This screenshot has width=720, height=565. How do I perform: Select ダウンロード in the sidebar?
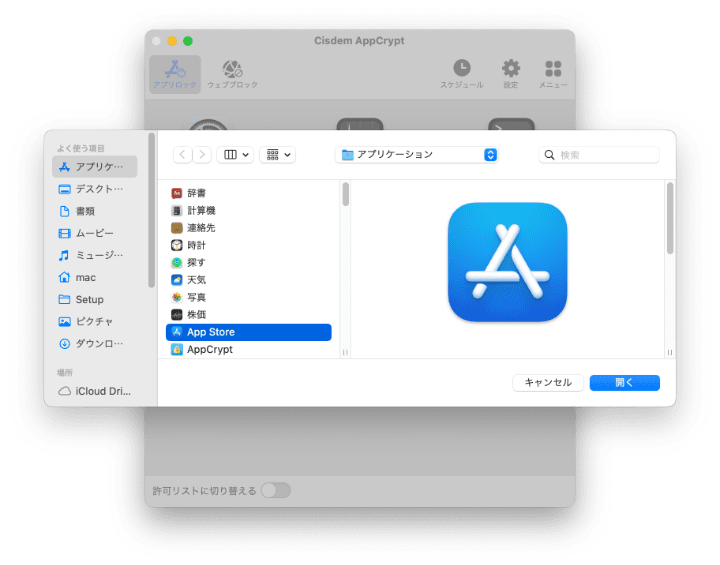point(98,343)
